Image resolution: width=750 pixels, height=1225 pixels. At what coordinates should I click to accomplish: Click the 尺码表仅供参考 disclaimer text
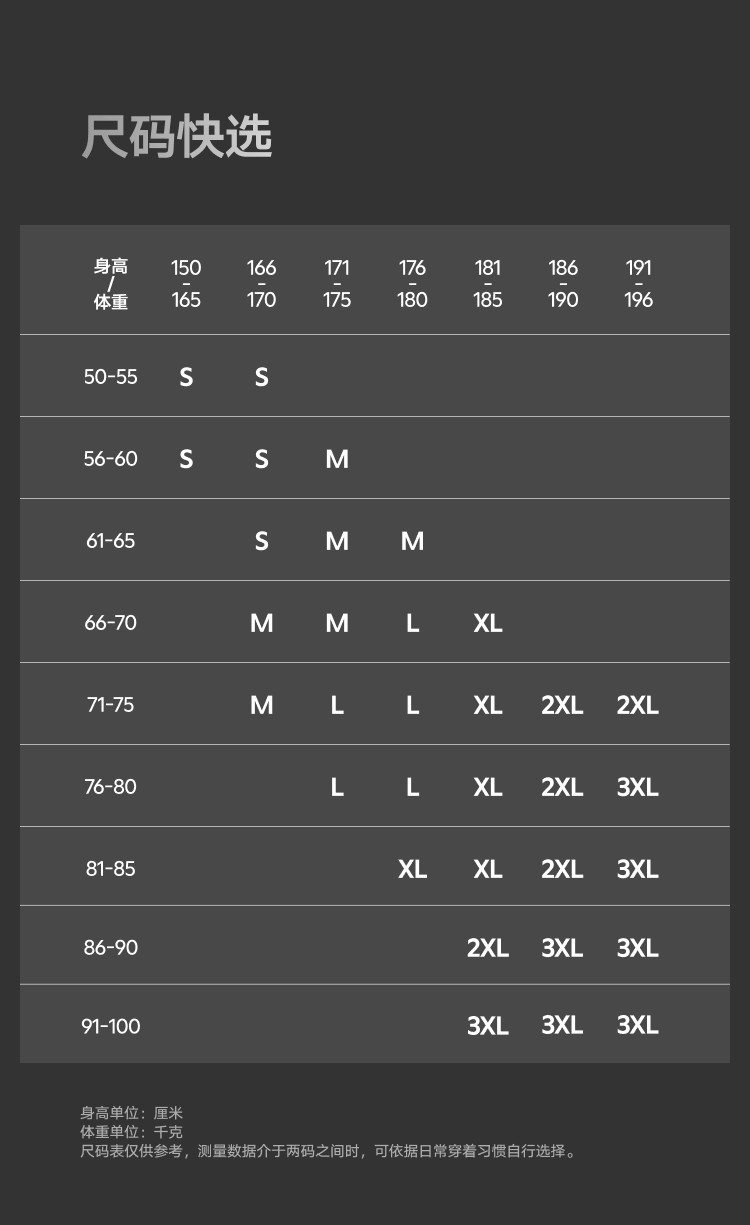tap(329, 1151)
